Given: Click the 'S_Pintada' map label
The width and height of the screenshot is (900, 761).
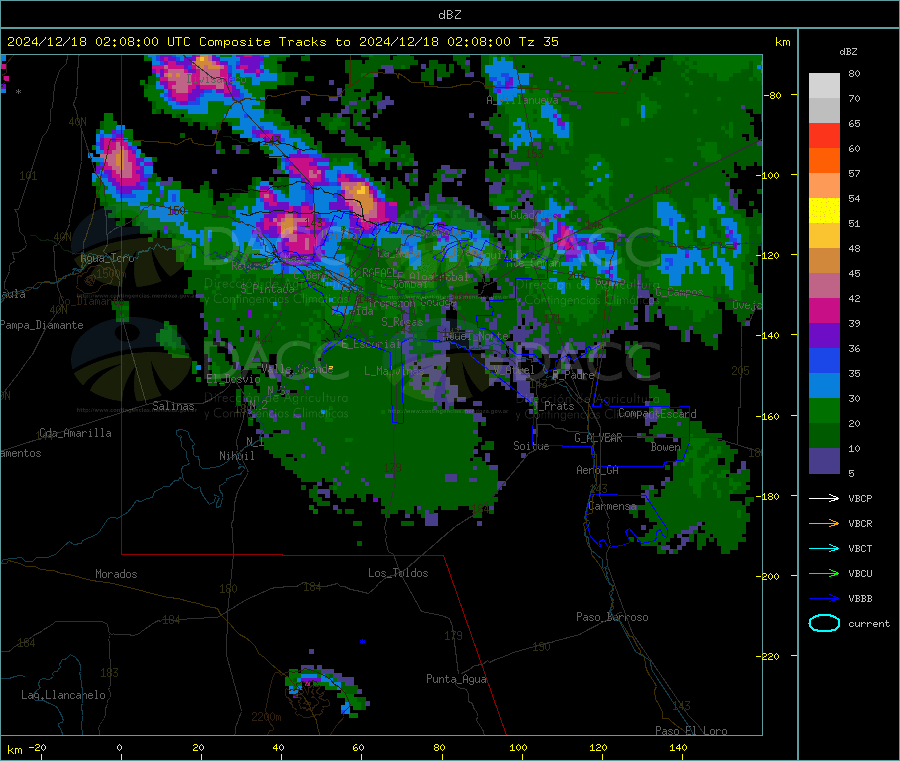Looking at the screenshot, I should click(x=267, y=289).
